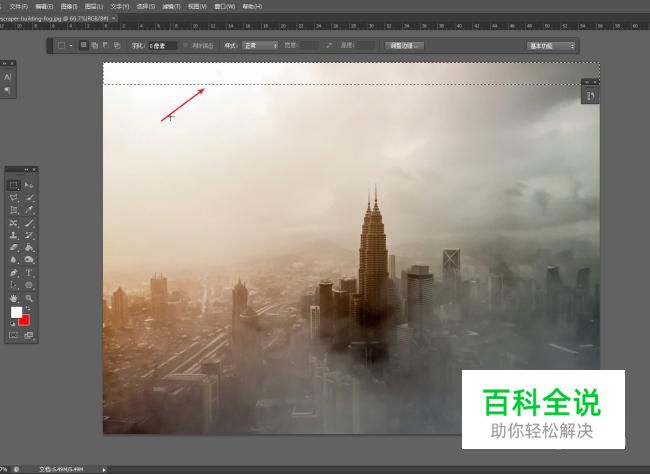Open the white foreground color picker

pos(16,312)
